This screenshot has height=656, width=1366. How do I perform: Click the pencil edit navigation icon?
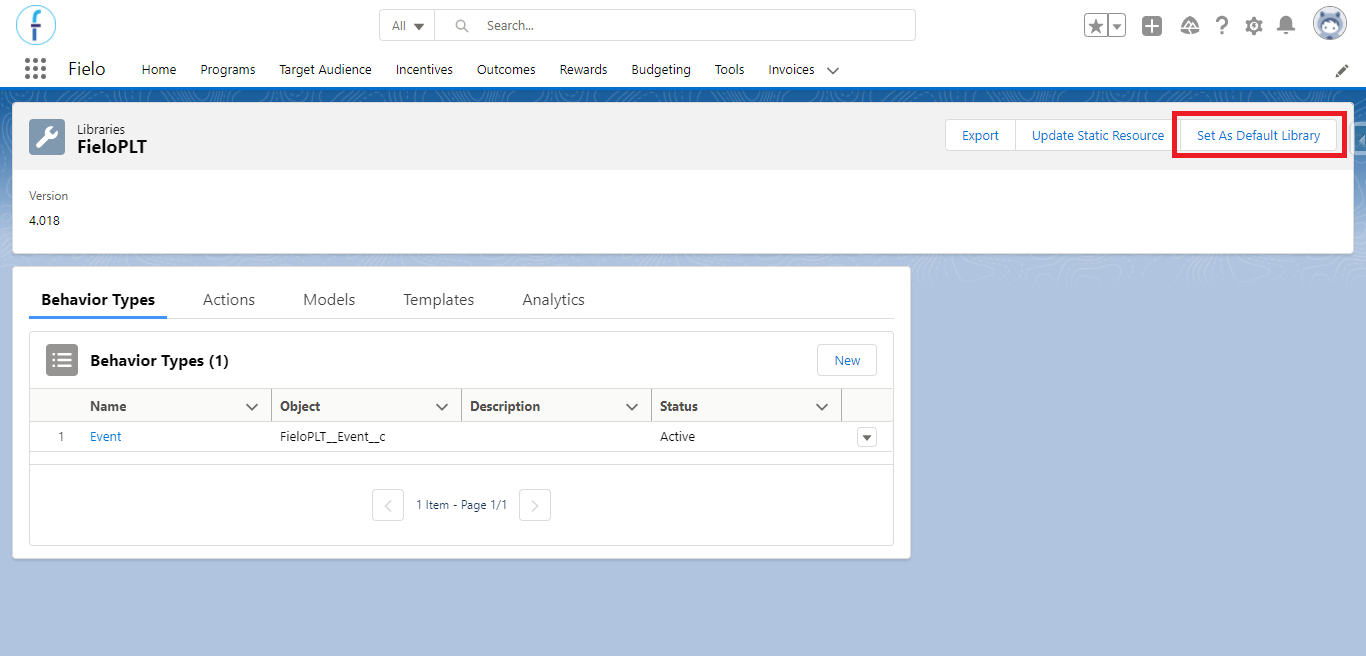pyautogui.click(x=1342, y=70)
